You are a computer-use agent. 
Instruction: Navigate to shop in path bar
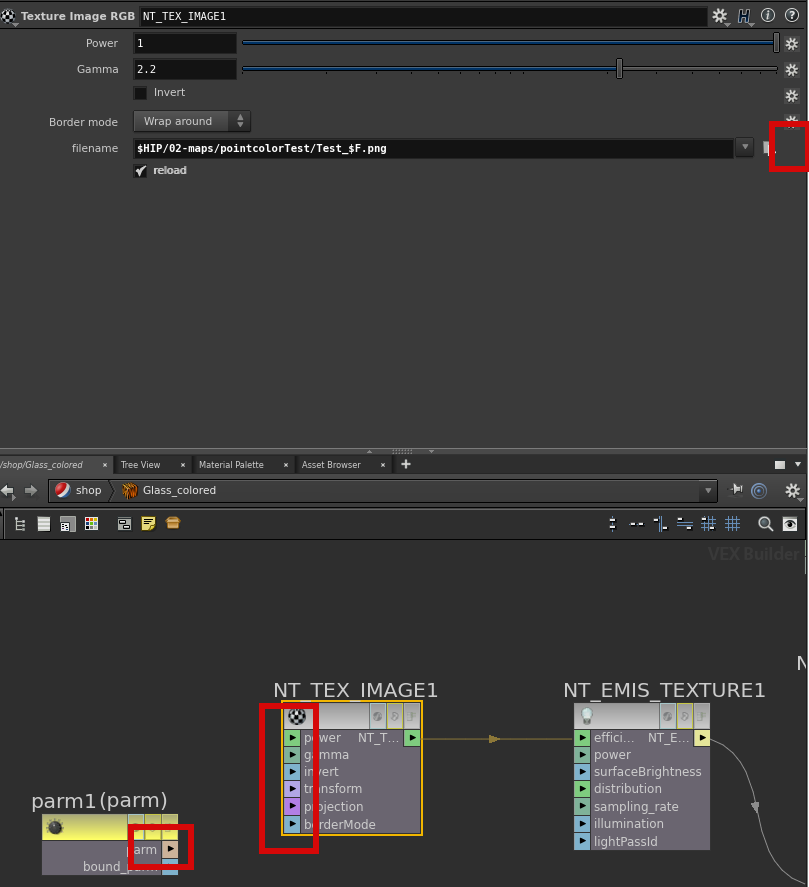click(79, 490)
